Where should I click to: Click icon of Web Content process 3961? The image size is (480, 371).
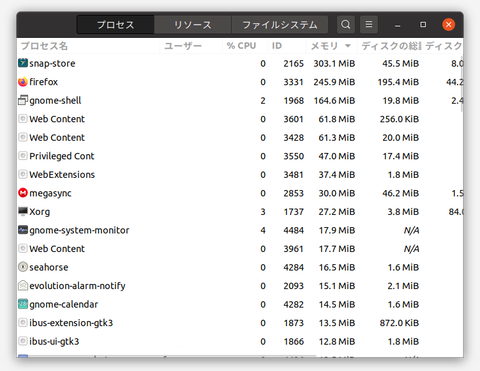tap(23, 248)
